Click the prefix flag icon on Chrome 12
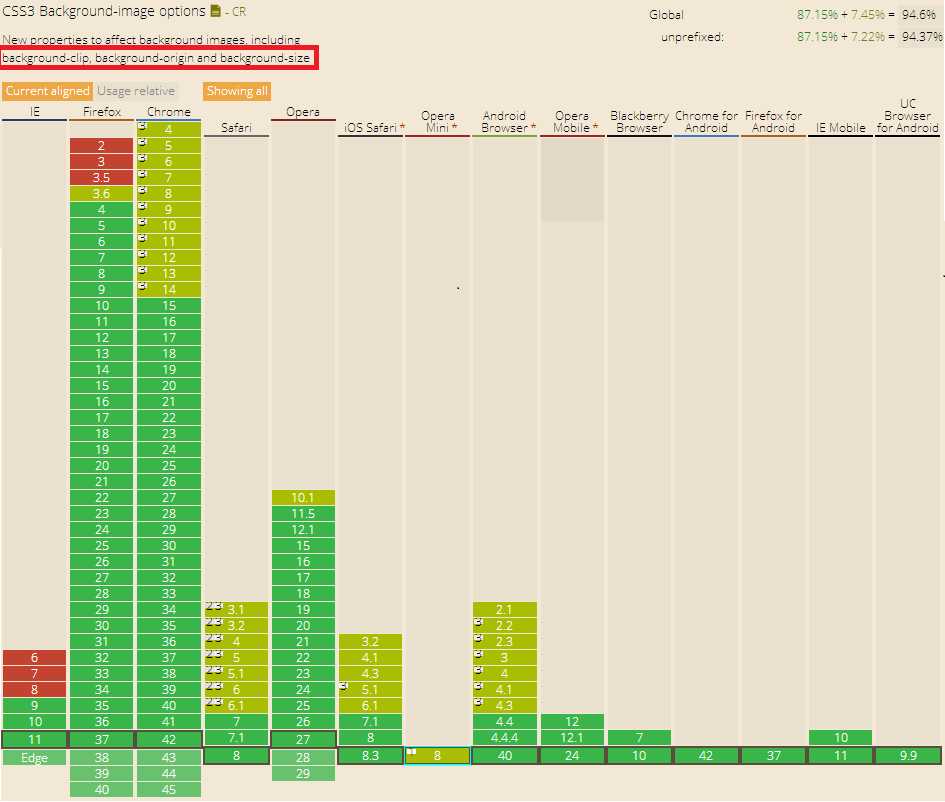The image size is (945, 802). (x=143, y=254)
